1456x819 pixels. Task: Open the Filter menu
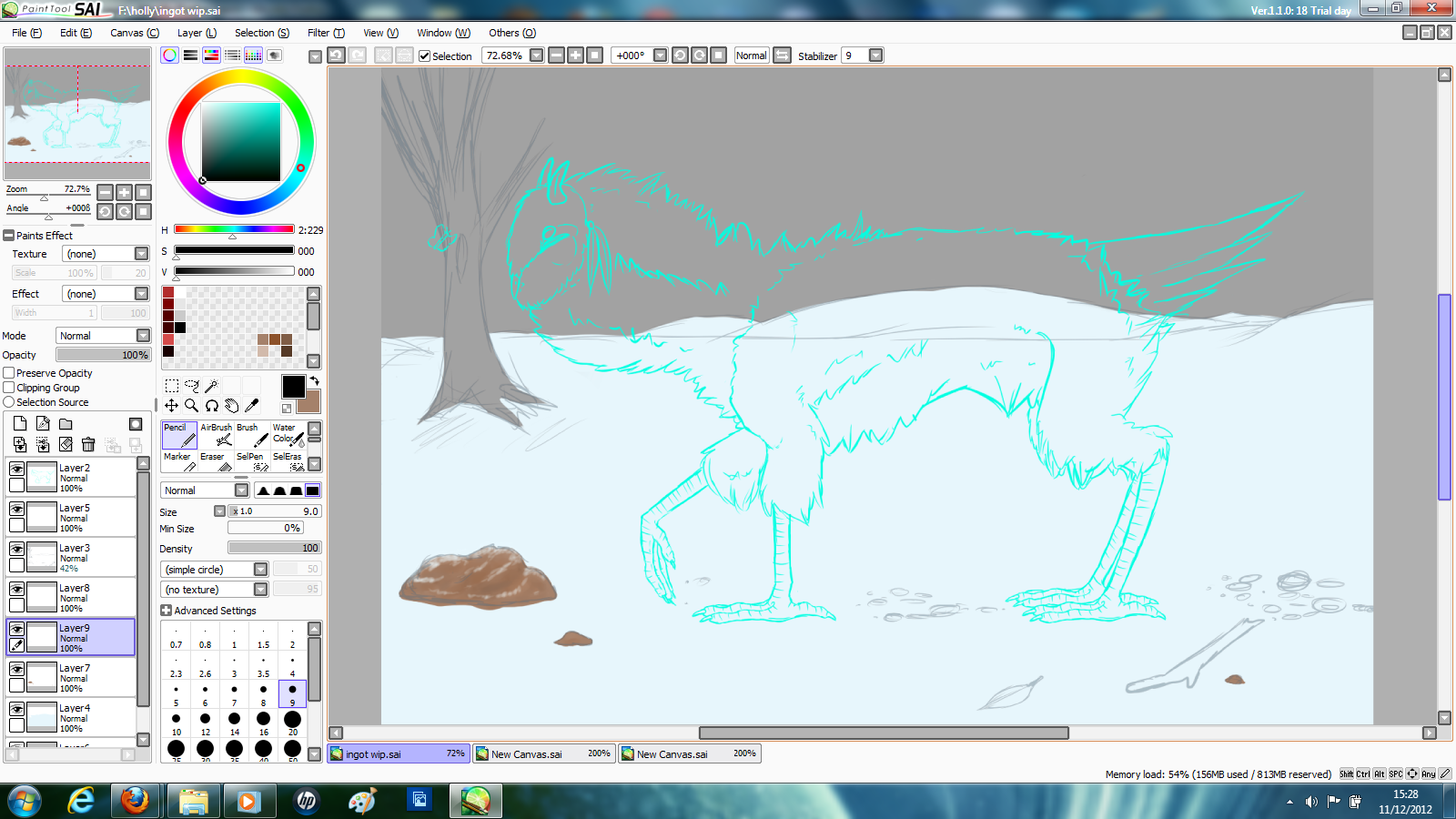point(325,33)
